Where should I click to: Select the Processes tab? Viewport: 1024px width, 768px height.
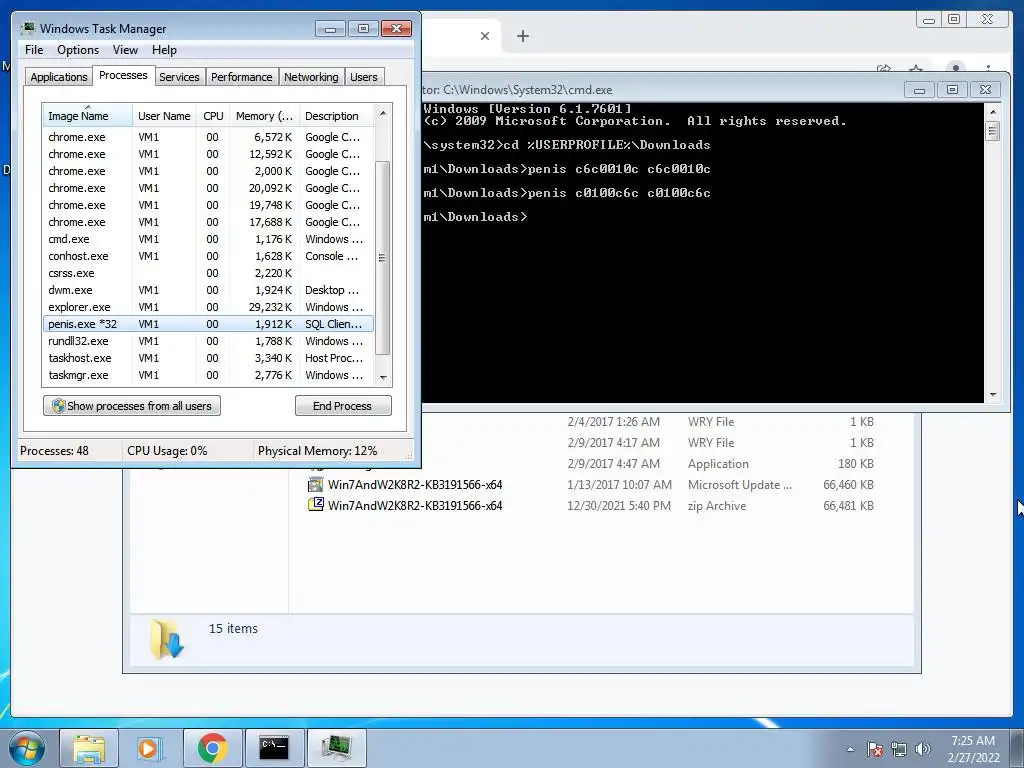click(x=123, y=75)
